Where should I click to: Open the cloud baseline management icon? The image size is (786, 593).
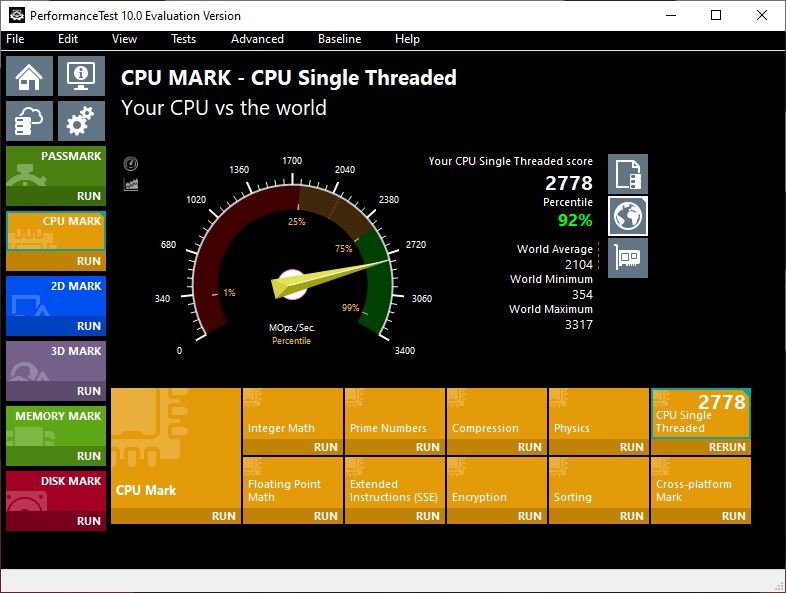click(29, 121)
